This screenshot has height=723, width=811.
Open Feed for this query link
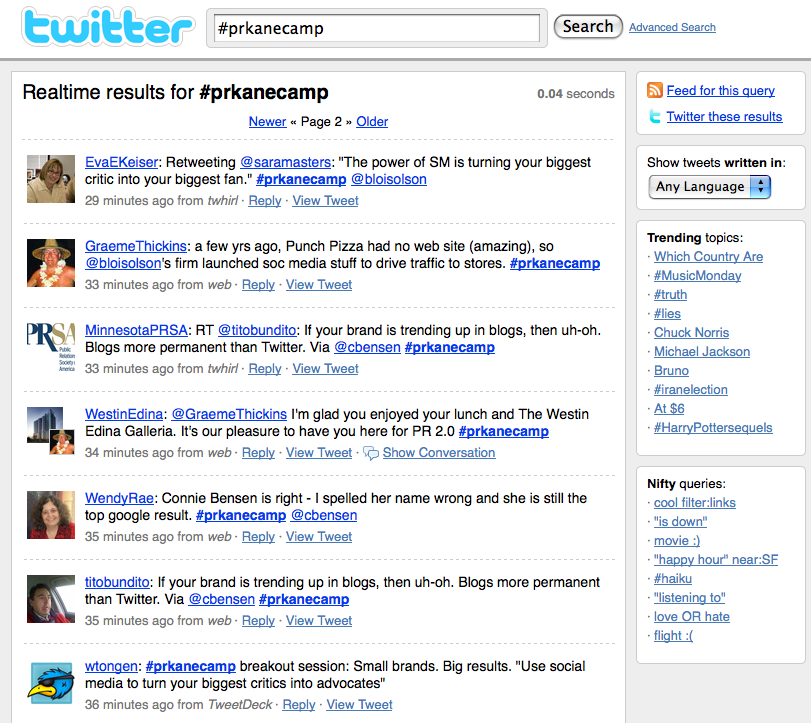pos(720,91)
